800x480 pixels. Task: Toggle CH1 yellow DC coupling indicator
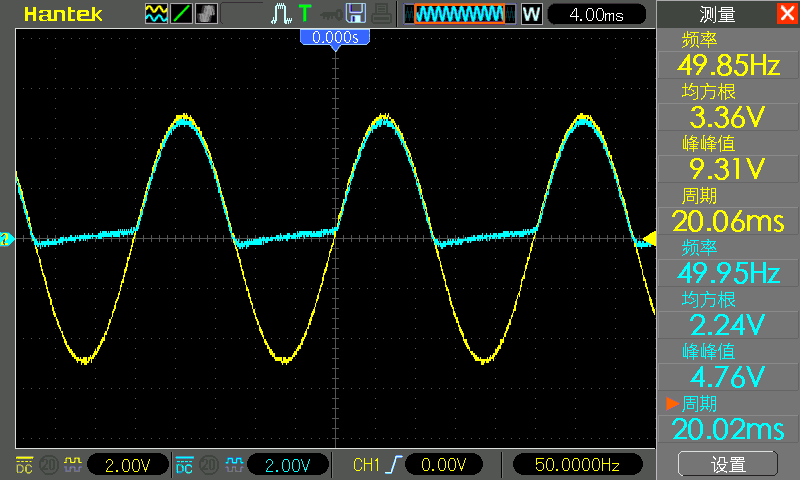point(23,465)
